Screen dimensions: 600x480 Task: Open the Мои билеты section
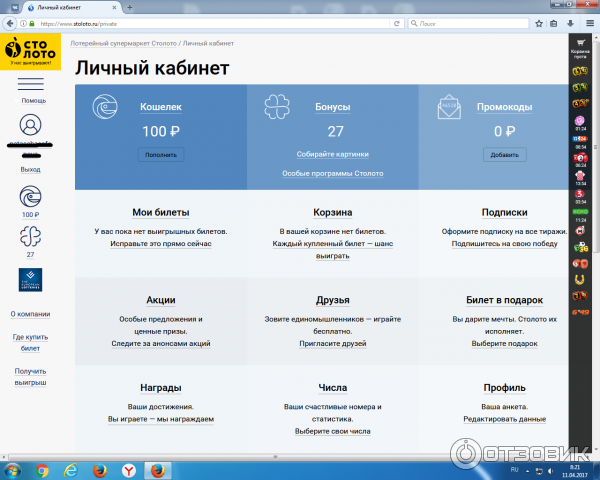[160, 212]
